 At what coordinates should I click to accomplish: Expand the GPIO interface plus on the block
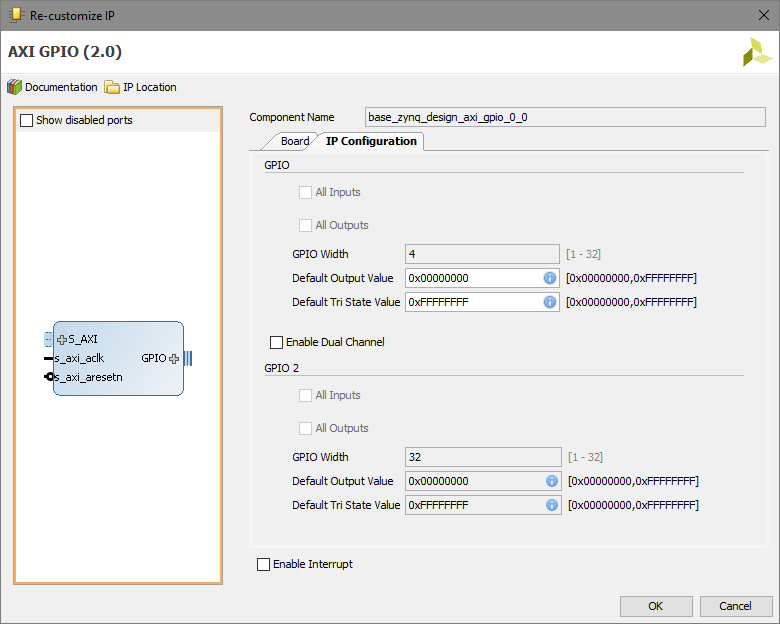coord(174,358)
